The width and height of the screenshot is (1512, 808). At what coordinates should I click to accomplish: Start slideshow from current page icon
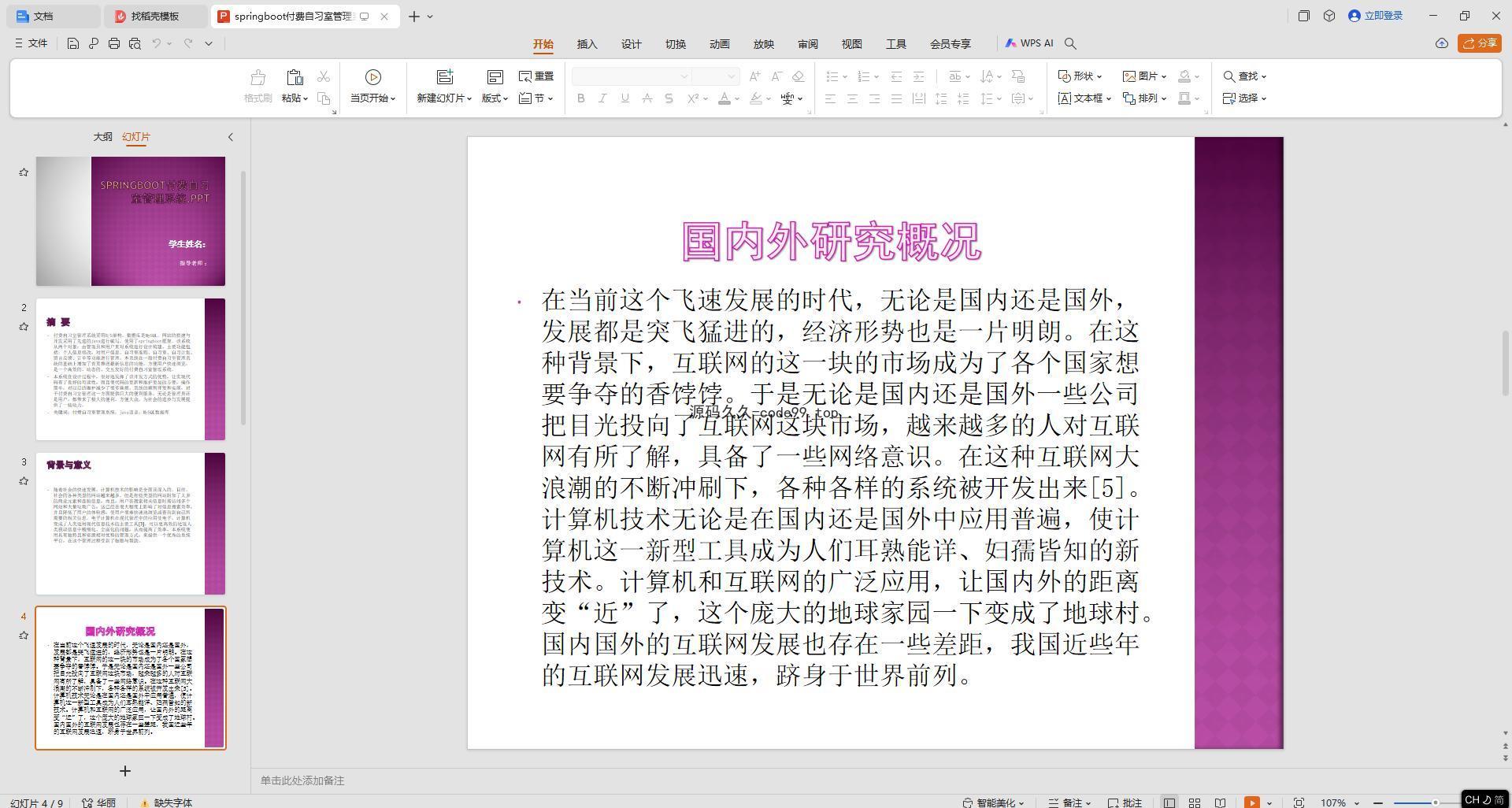click(373, 77)
